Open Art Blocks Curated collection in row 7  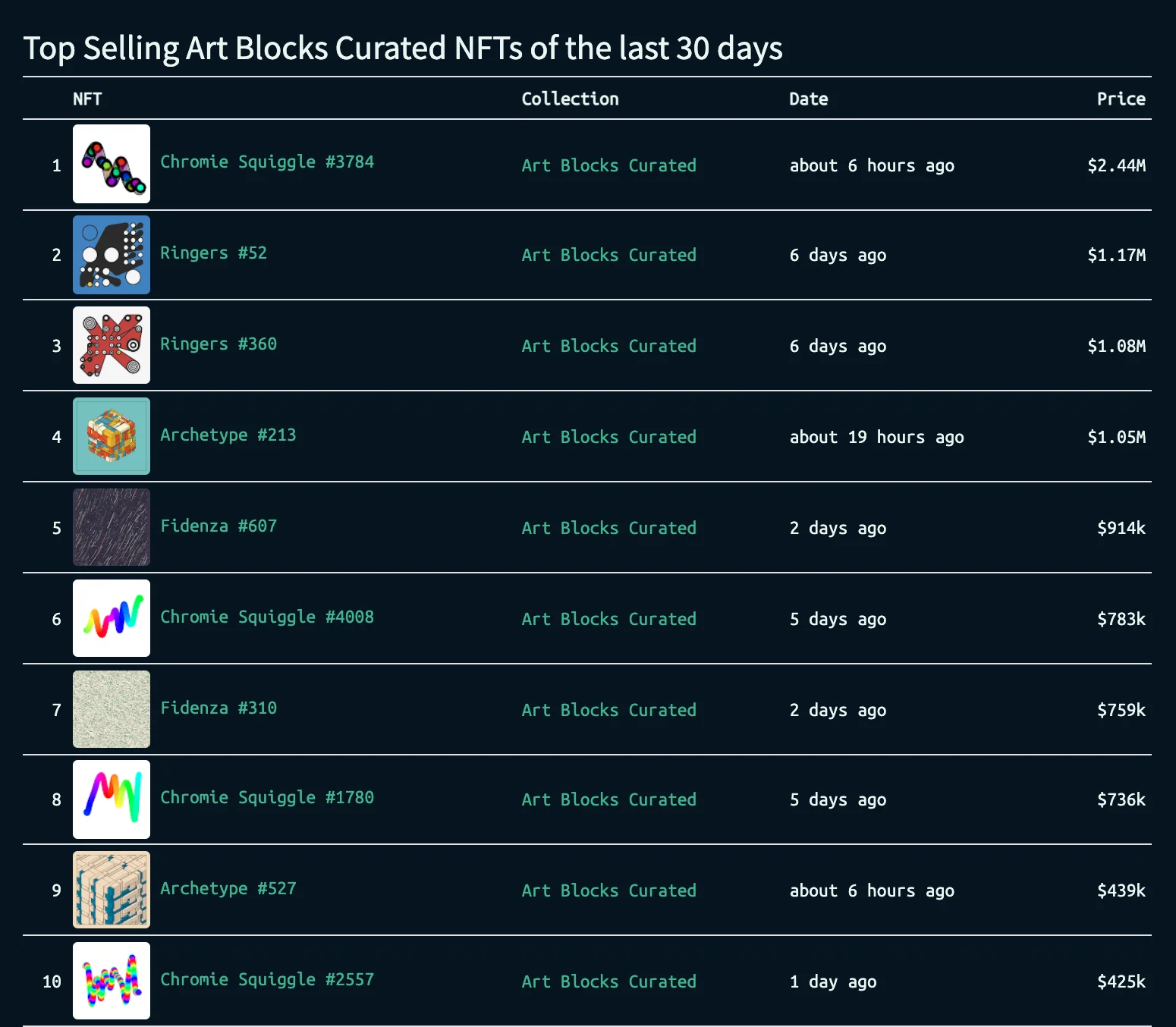[608, 710]
